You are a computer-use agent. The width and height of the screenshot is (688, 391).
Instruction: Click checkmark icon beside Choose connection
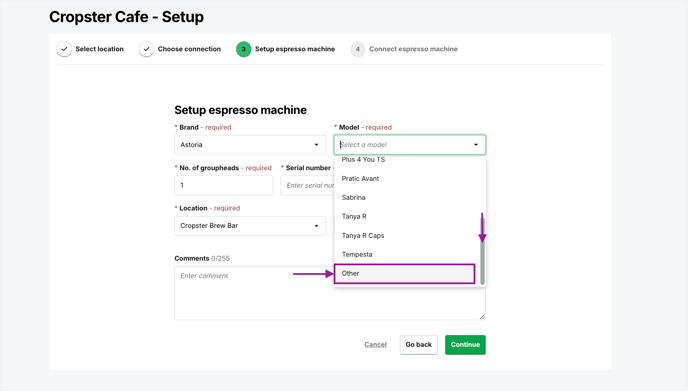coord(146,49)
